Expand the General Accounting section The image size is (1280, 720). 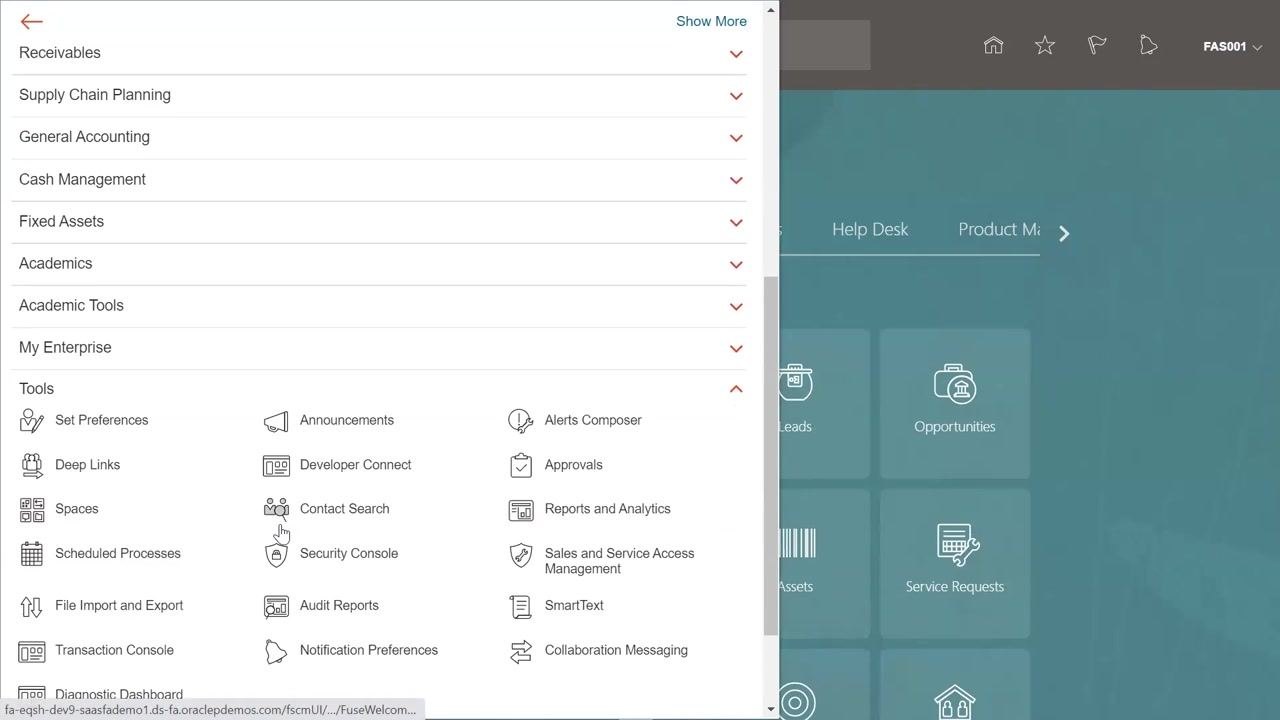(736, 138)
